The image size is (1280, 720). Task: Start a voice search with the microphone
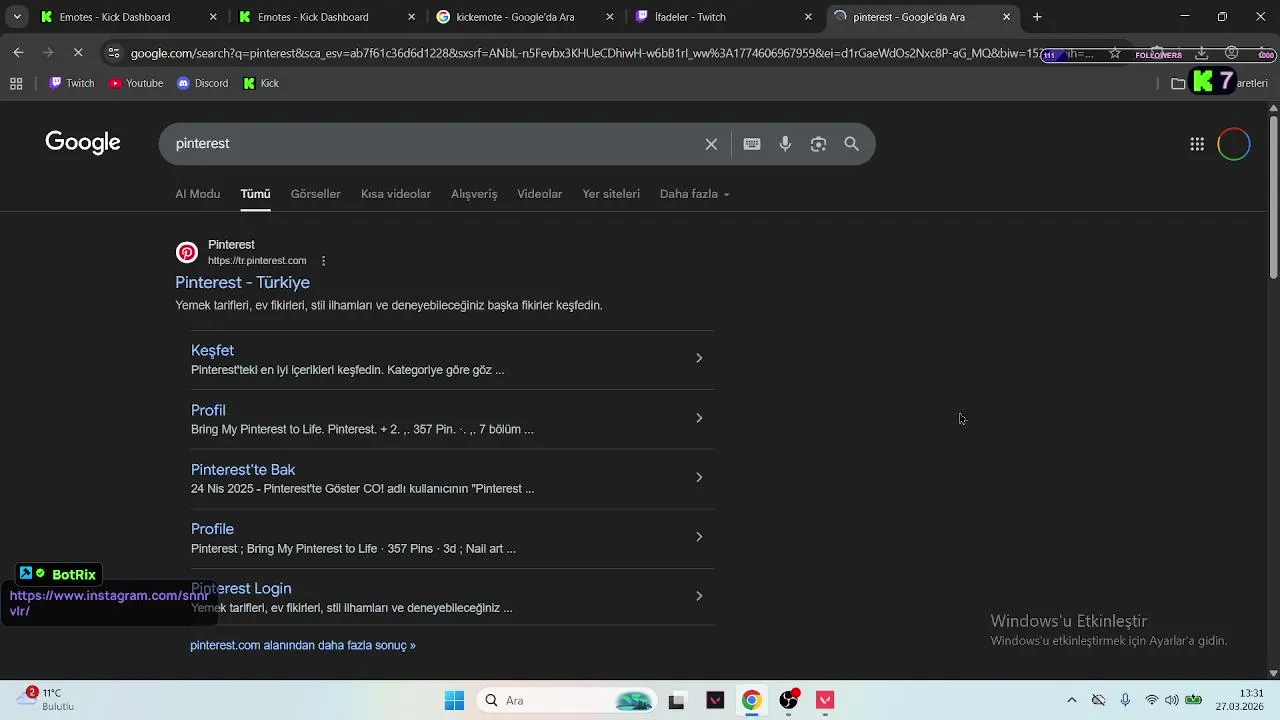tap(785, 144)
